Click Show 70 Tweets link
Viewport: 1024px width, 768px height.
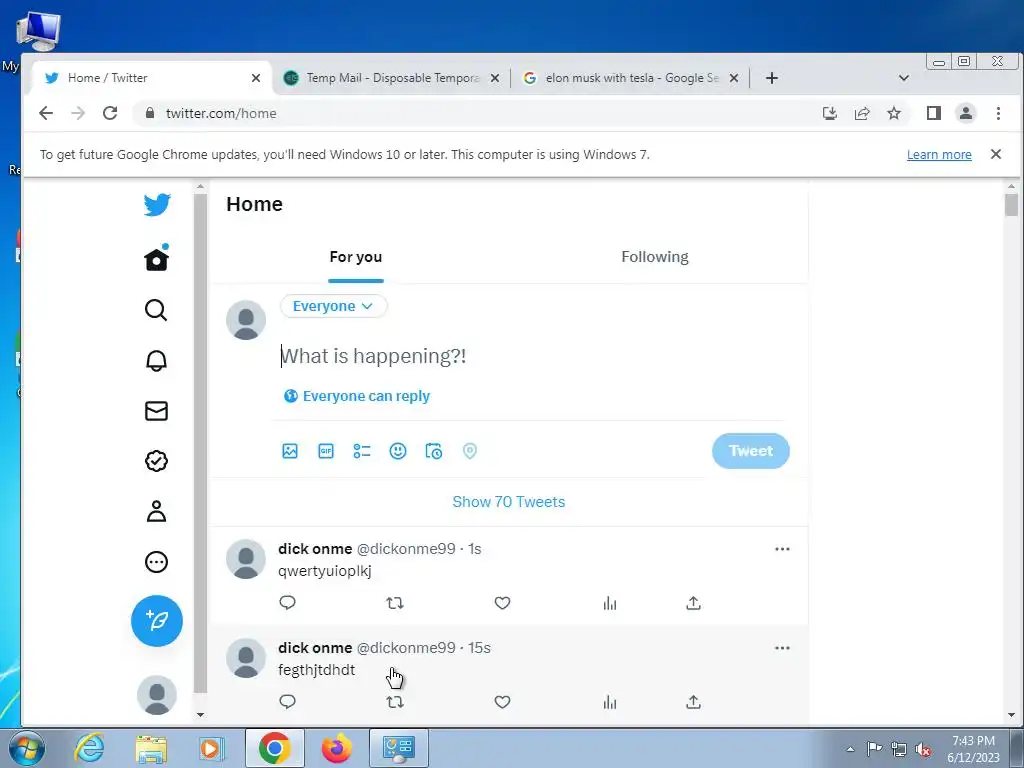(509, 502)
